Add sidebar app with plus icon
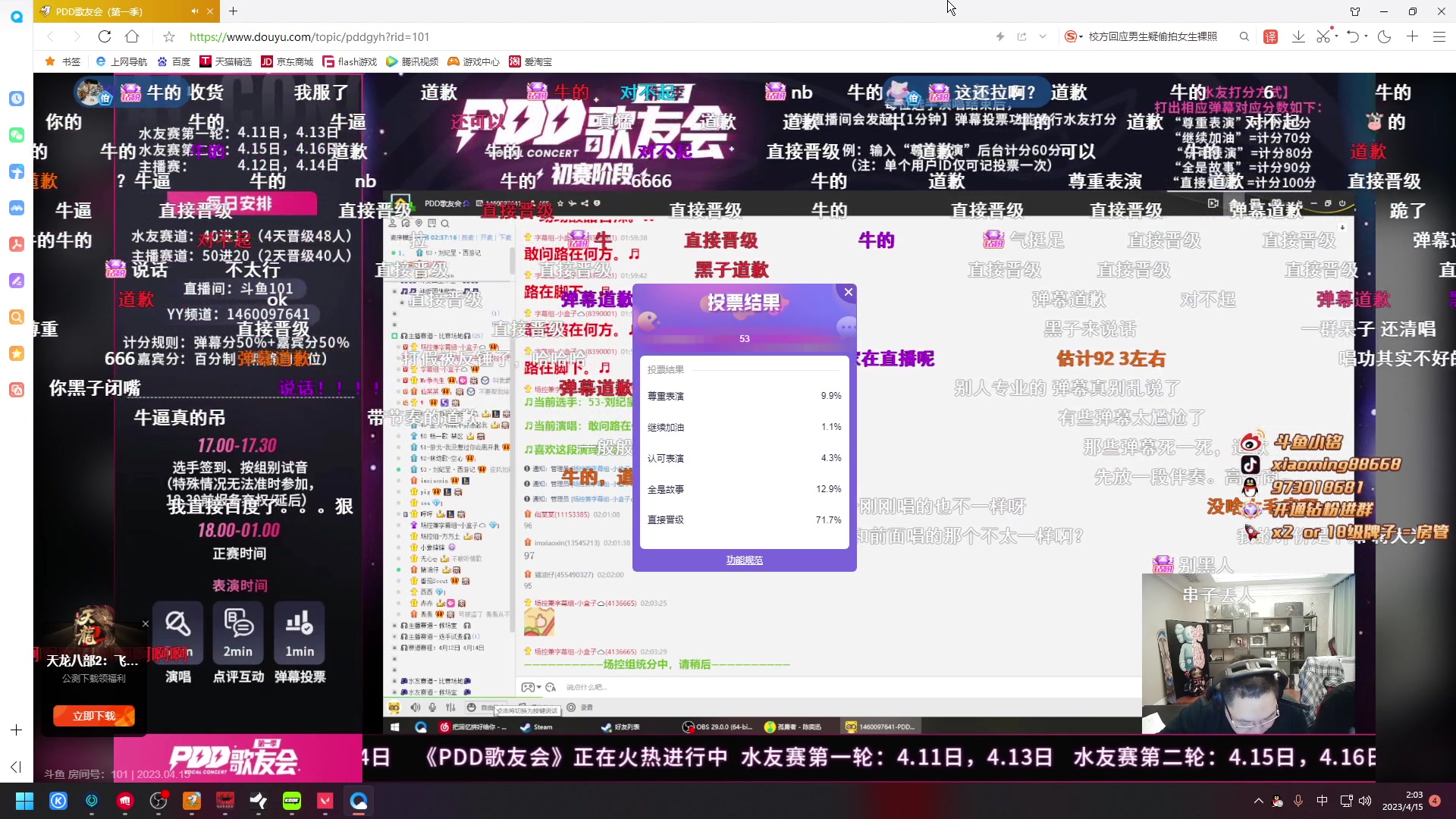 point(16,730)
